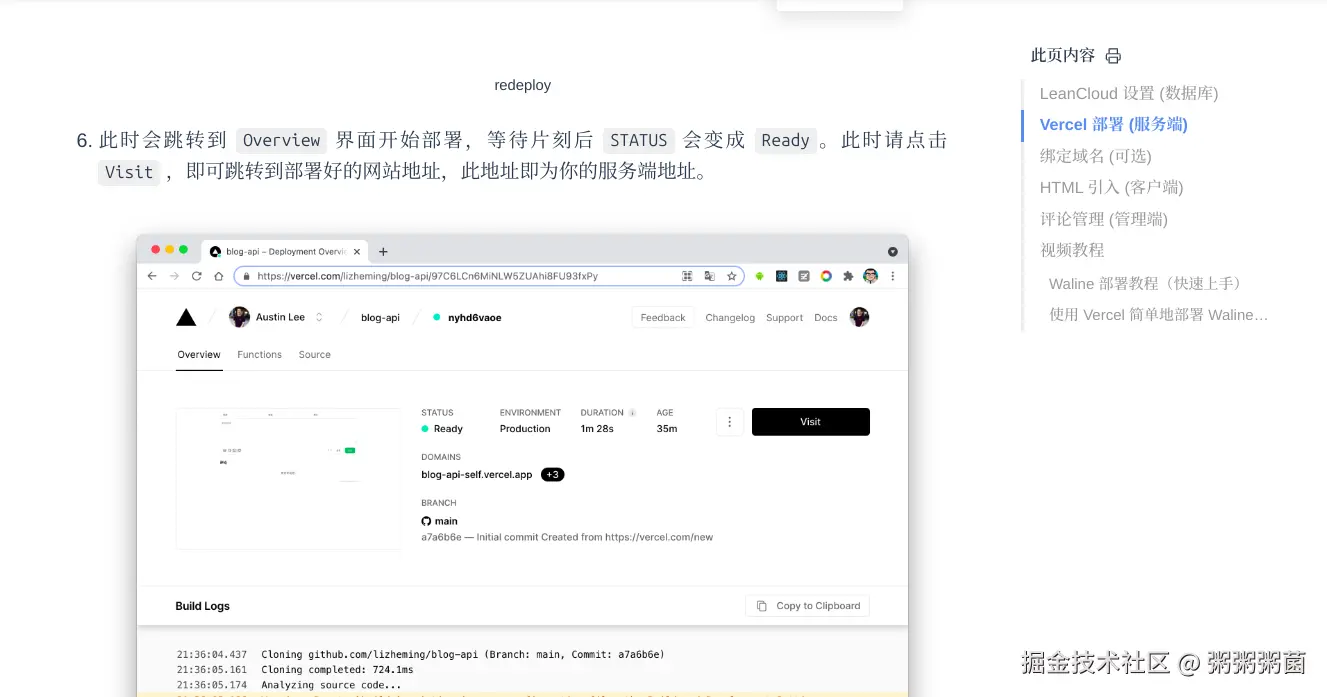Viewport: 1327px width, 697px height.
Task: Open the Chrome three-dot menu
Action: click(x=892, y=276)
